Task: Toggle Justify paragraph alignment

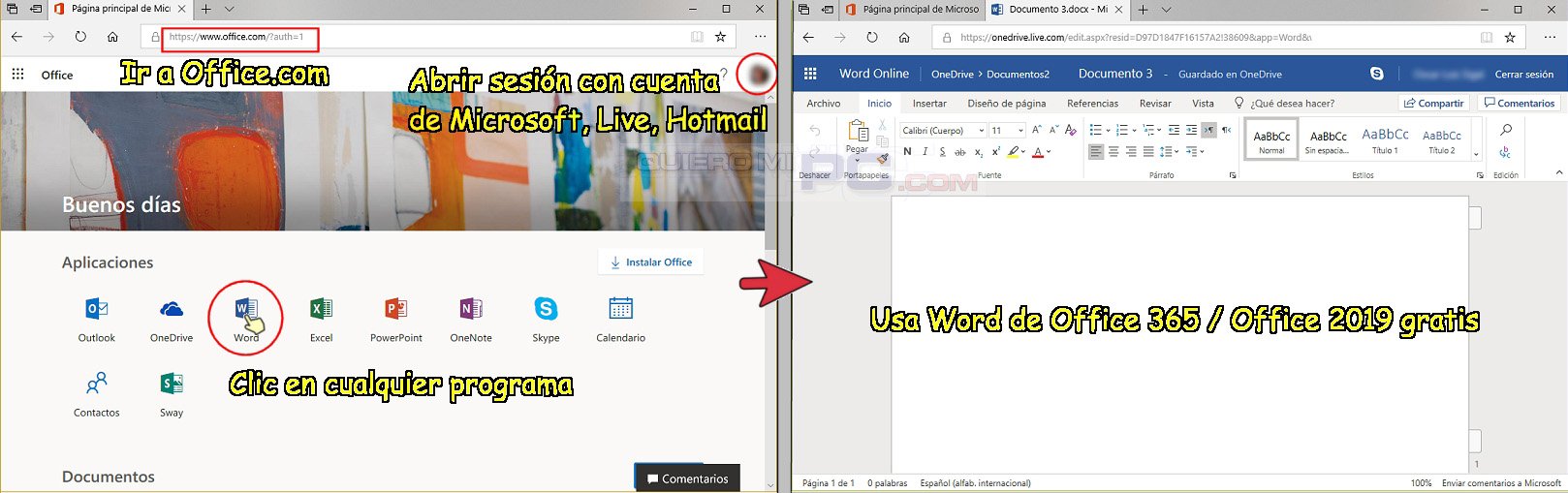Action: pos(1148,151)
